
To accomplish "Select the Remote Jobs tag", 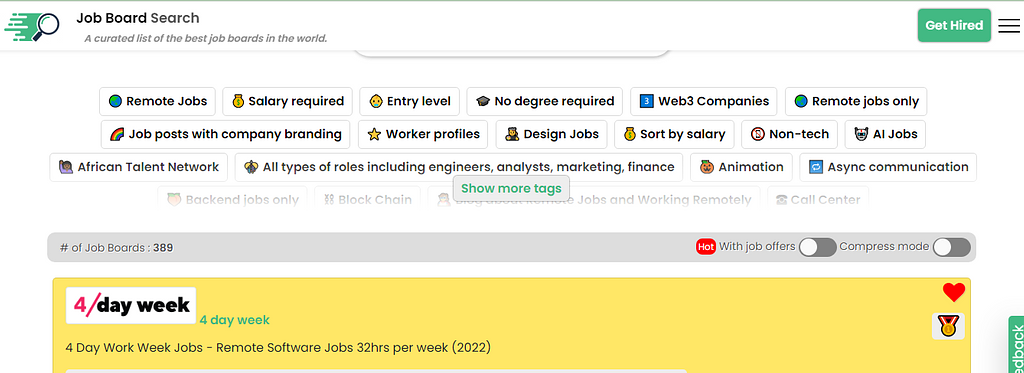I will (x=157, y=101).
